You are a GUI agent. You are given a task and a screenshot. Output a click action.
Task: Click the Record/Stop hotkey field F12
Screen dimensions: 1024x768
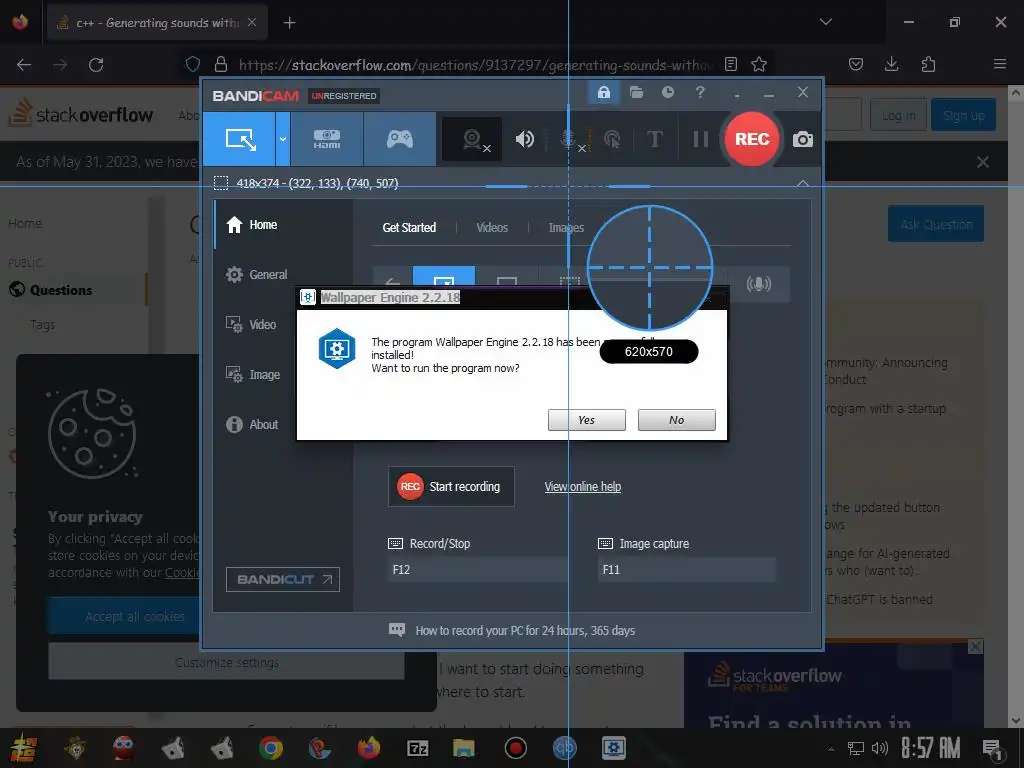click(477, 569)
